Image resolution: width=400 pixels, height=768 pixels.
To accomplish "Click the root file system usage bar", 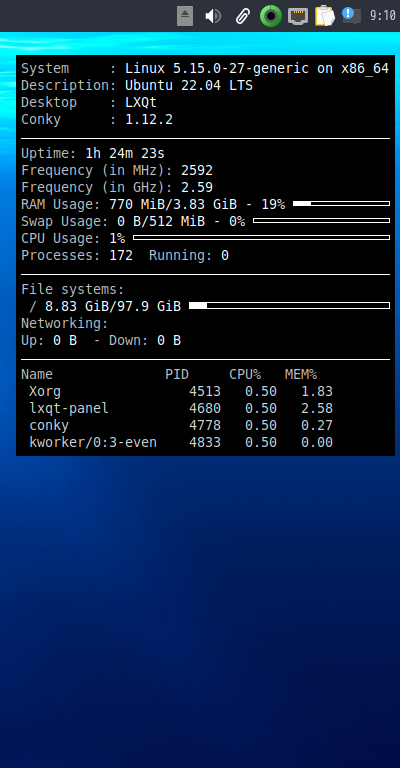I will tap(289, 306).
